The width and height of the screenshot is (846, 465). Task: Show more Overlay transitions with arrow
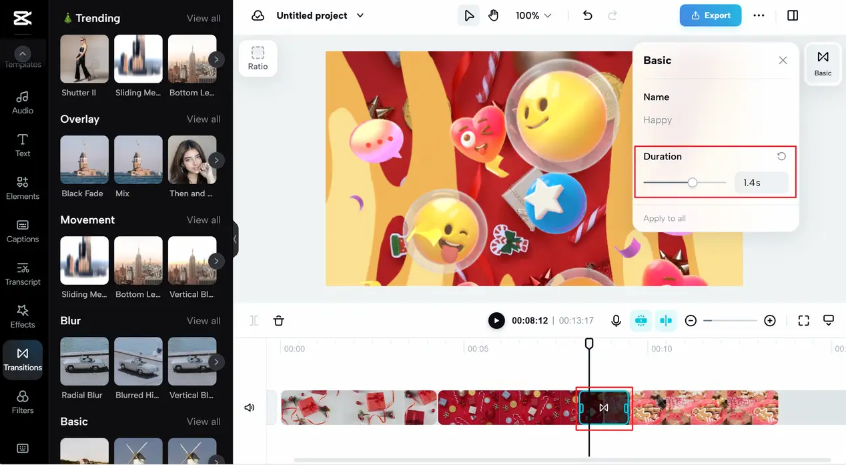tap(216, 160)
